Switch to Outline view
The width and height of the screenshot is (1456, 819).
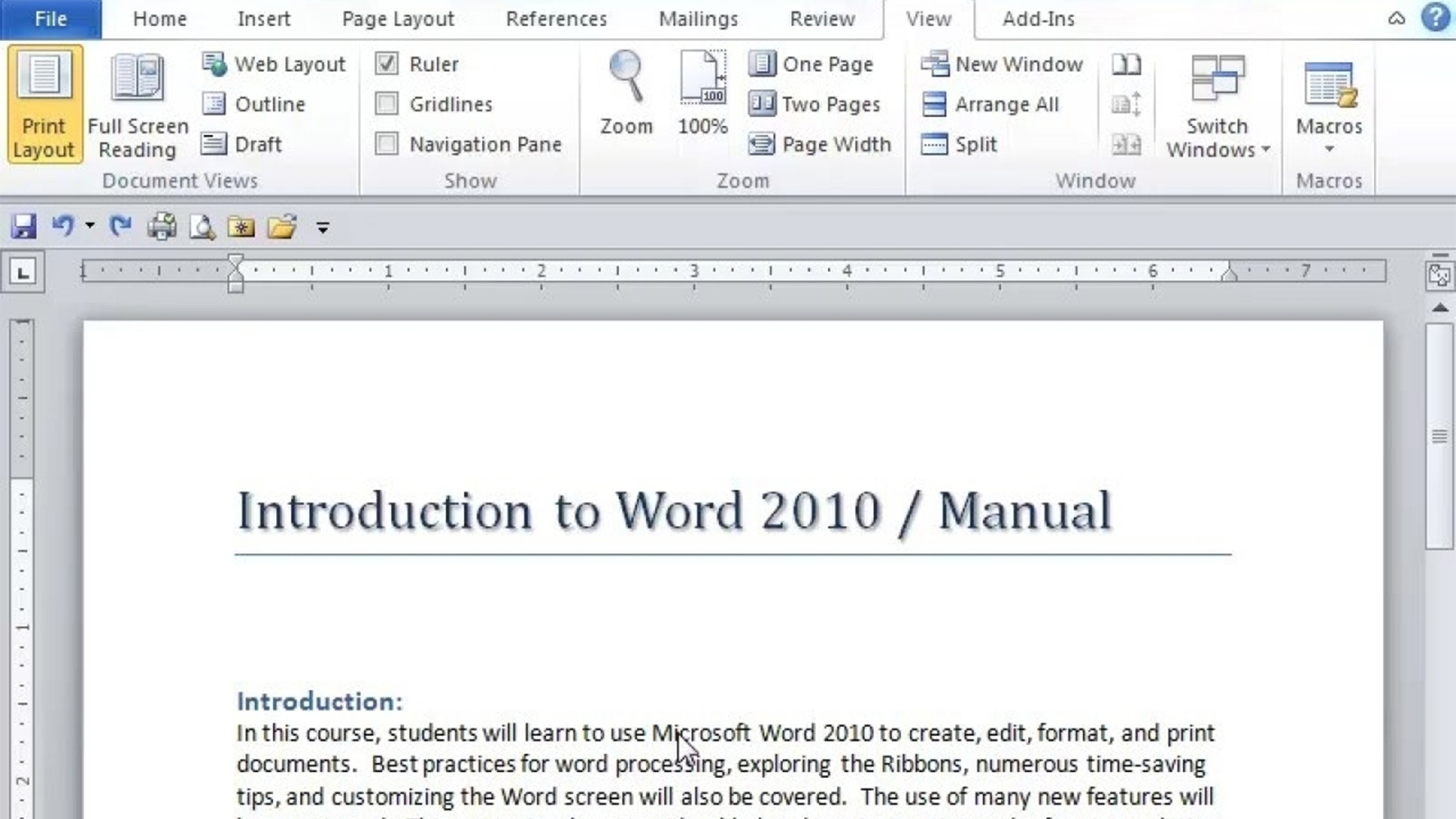point(270,104)
